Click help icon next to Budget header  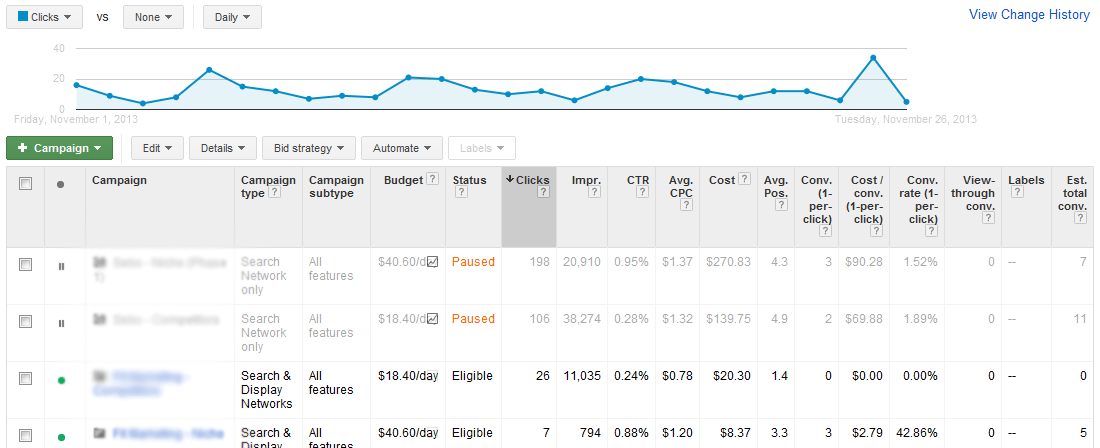coord(433,179)
